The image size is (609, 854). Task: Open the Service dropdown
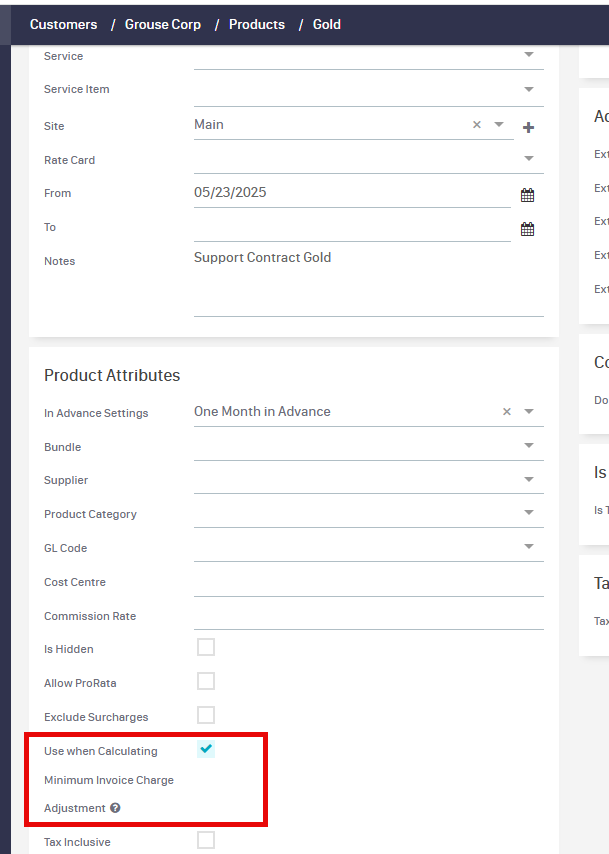coord(528,55)
